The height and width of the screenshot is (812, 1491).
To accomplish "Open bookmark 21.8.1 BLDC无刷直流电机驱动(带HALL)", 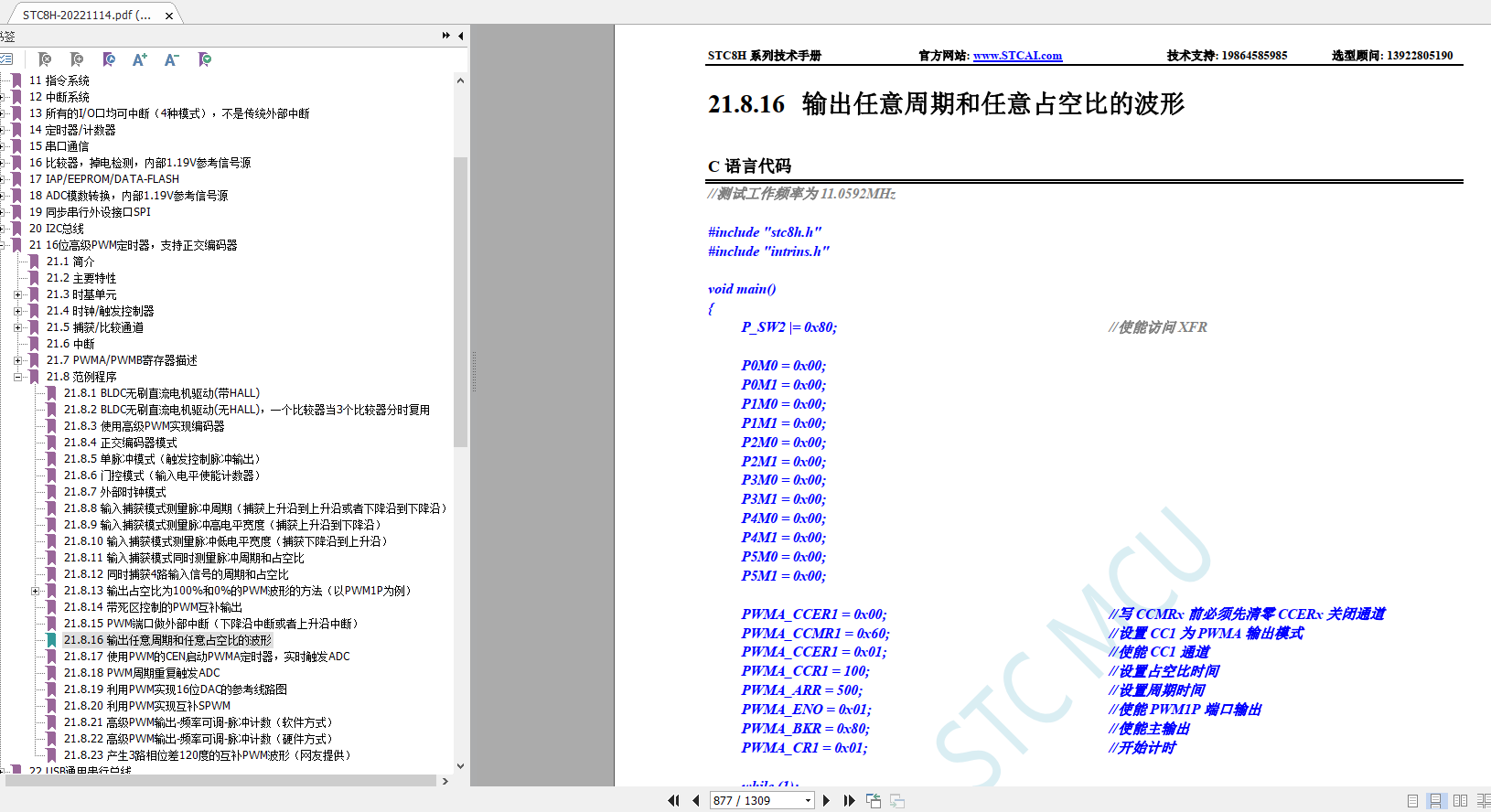I will coord(162,393).
